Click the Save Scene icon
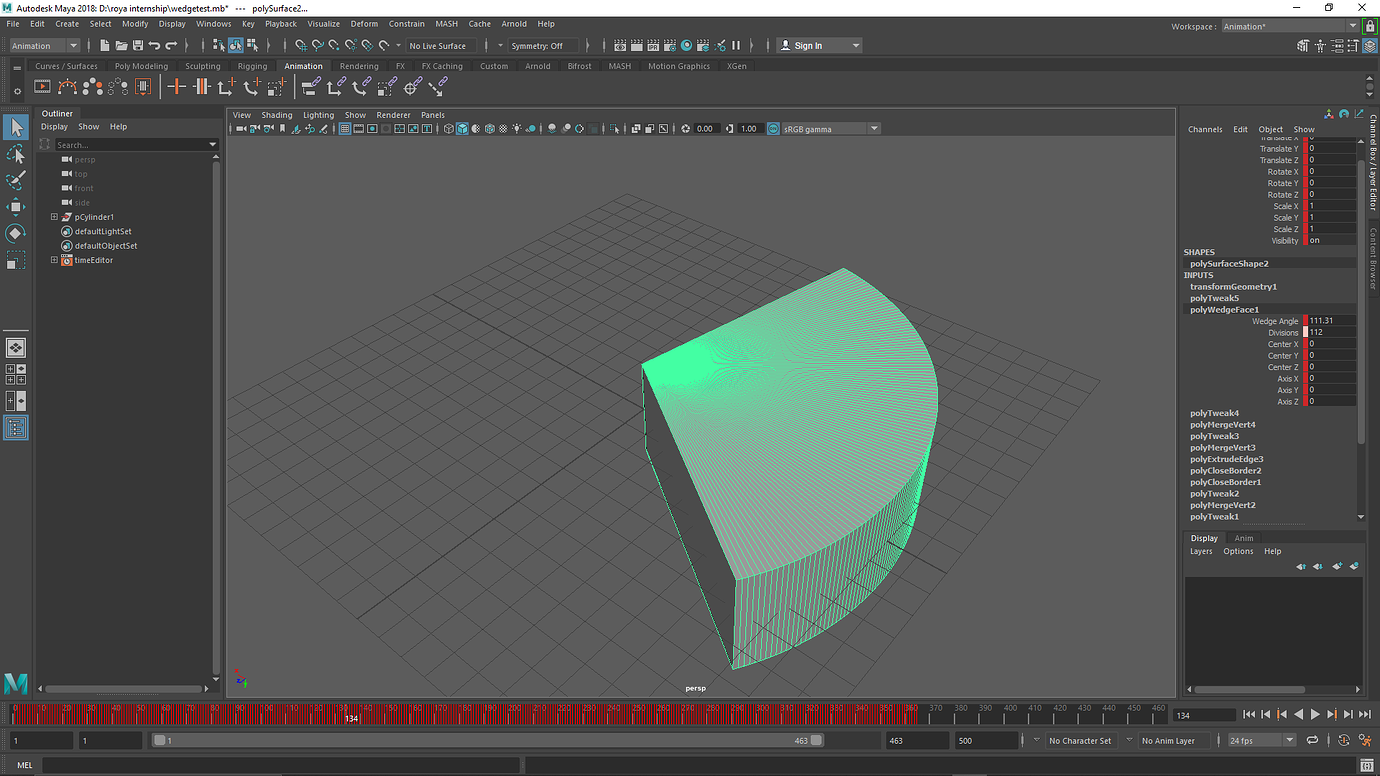Screen dimensions: 1380x776 [x=137, y=46]
